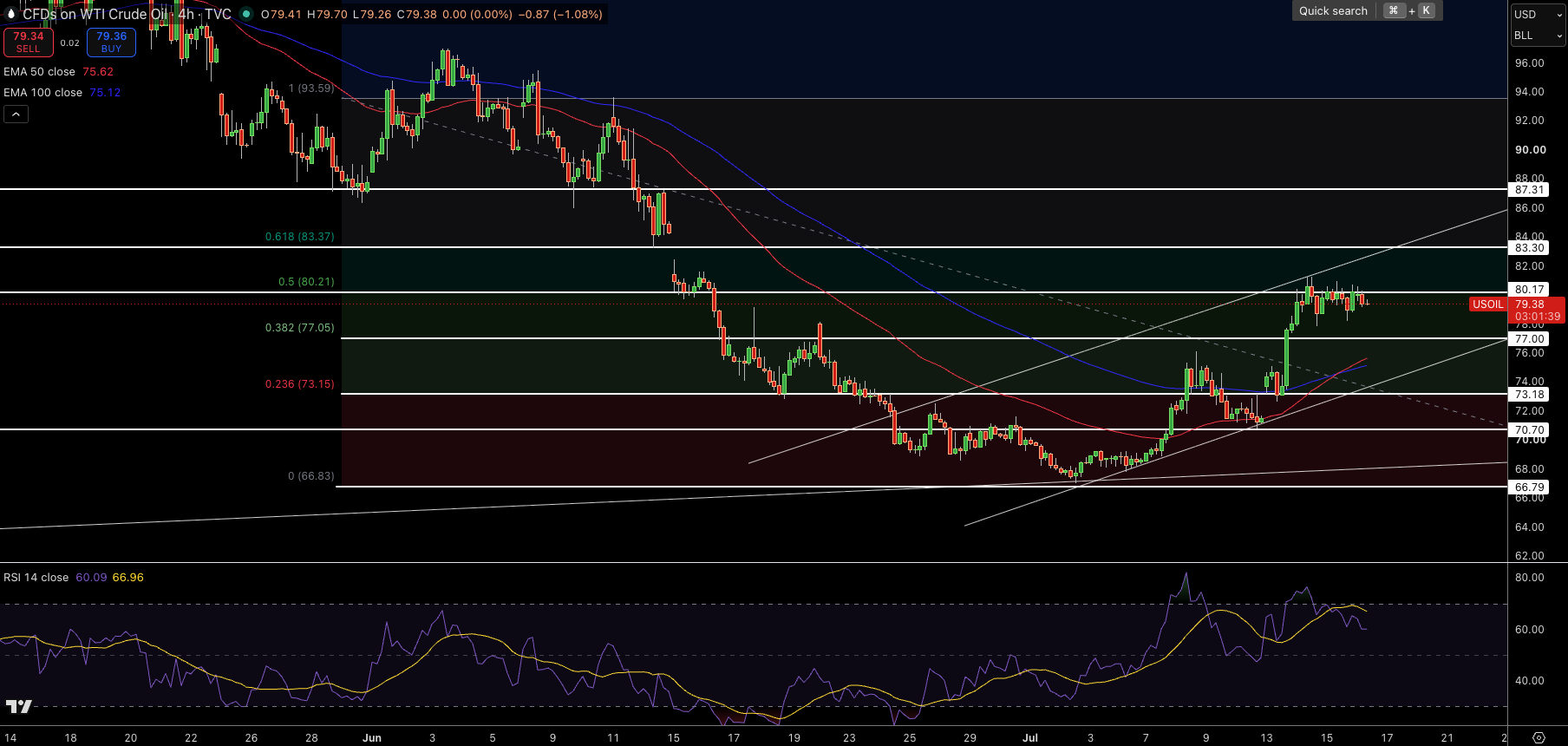
Task: Click the −0.87 (−1.08%) change value
Action: 560,14
